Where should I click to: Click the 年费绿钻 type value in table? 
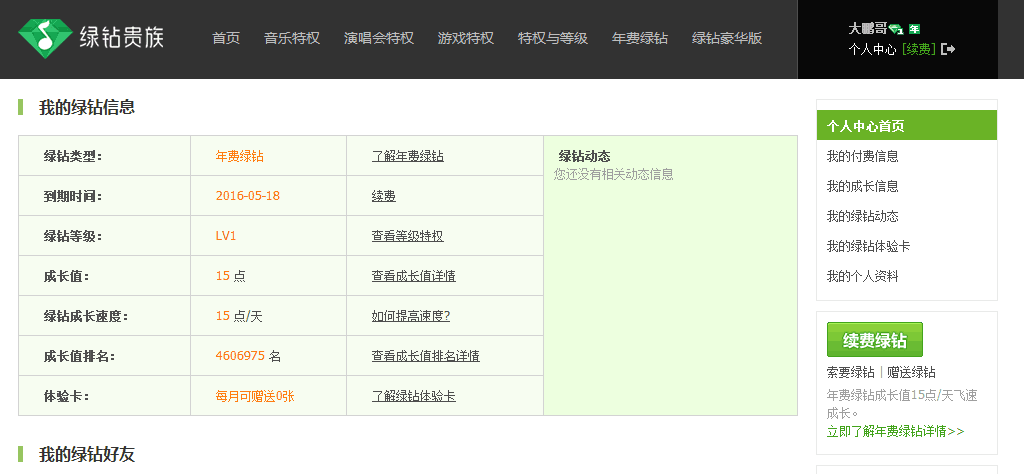240,156
